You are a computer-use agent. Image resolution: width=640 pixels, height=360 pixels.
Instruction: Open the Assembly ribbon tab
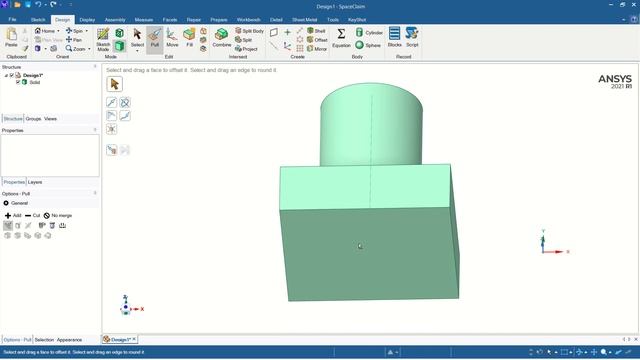[x=115, y=20]
